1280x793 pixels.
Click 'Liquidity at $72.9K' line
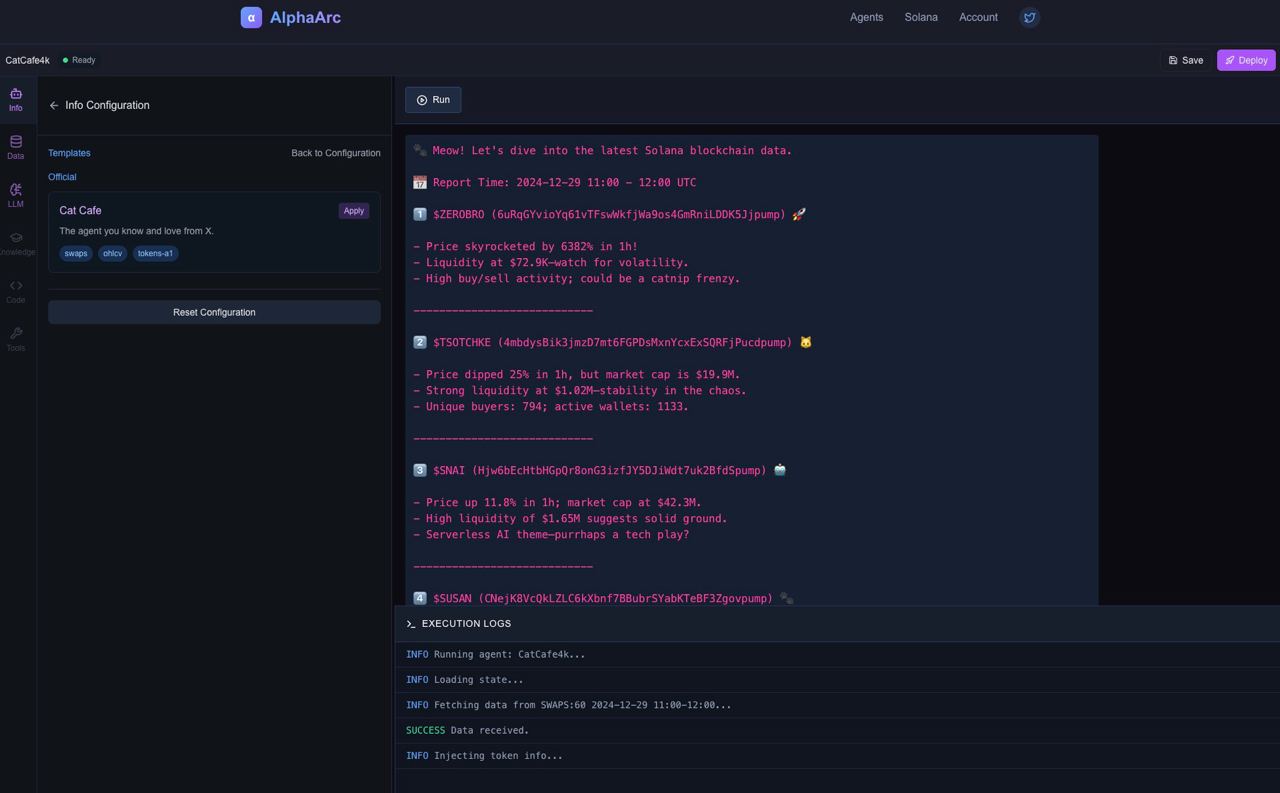coord(551,263)
